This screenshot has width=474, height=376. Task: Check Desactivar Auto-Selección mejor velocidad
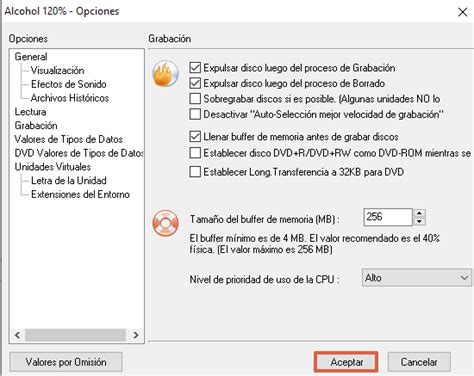point(195,114)
